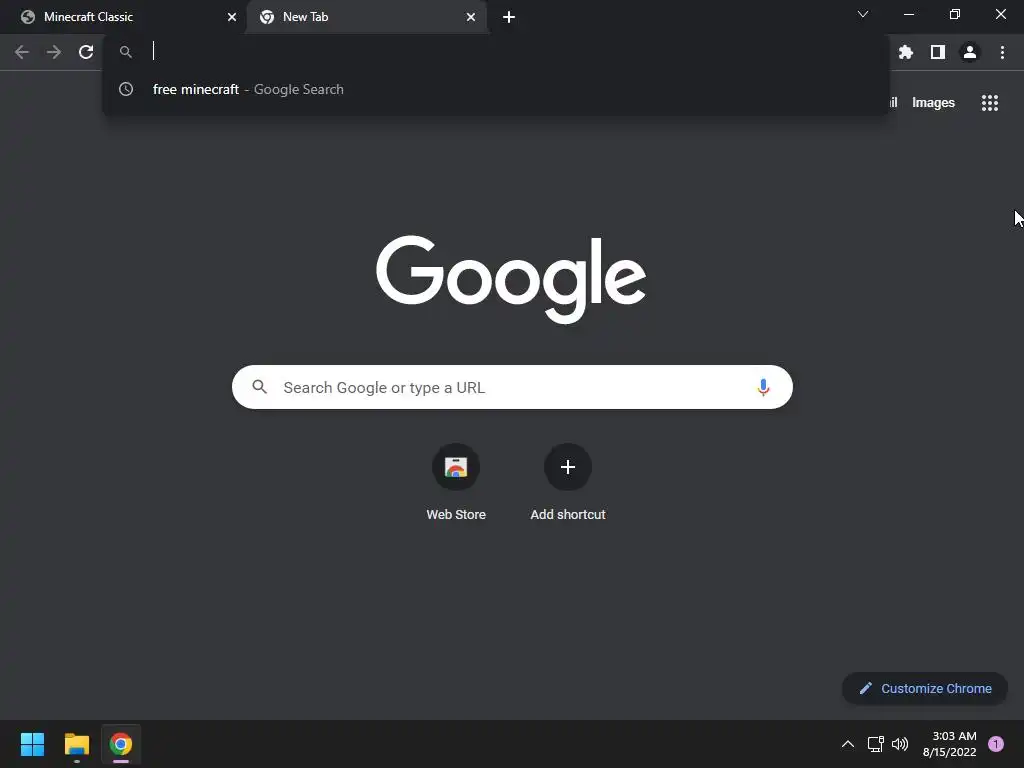The height and width of the screenshot is (768, 1024).
Task: Click the Customize Chrome button
Action: pos(925,688)
